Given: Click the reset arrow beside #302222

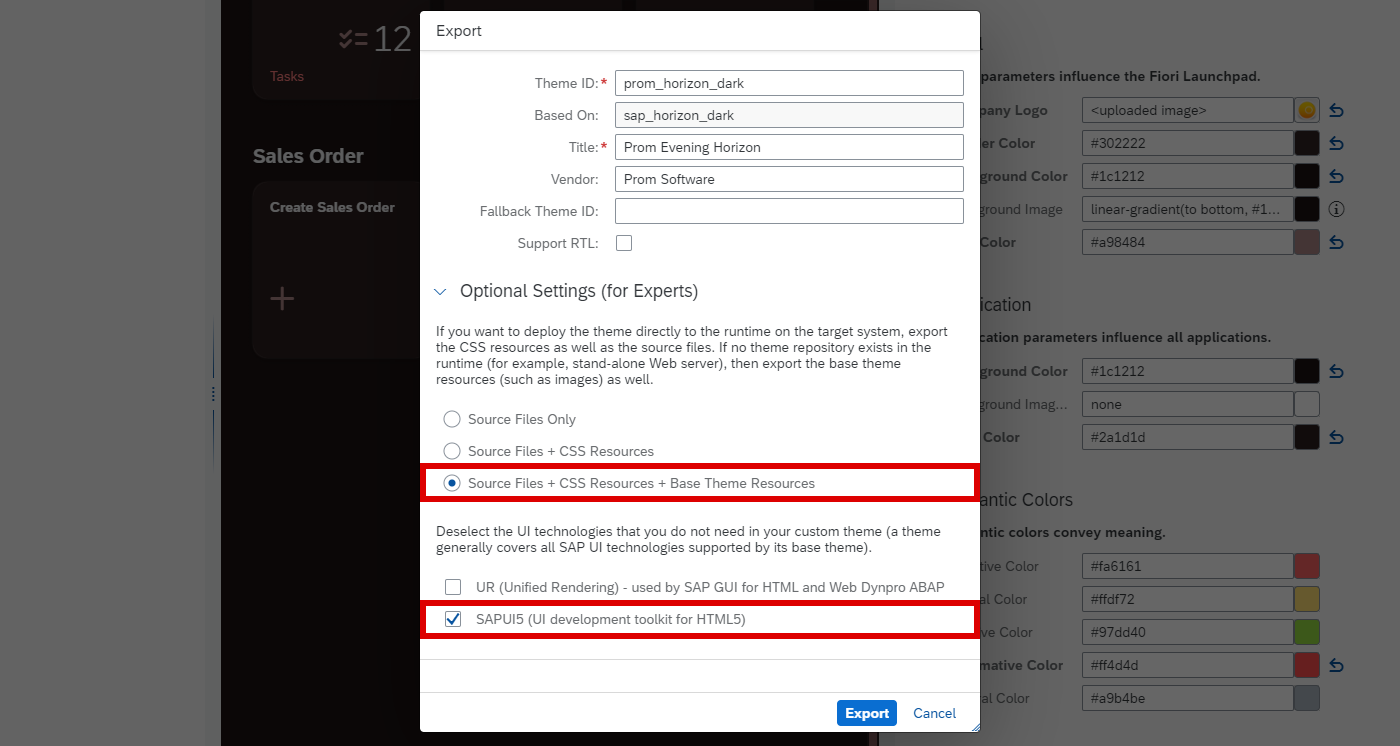Looking at the screenshot, I should pyautogui.click(x=1336, y=143).
